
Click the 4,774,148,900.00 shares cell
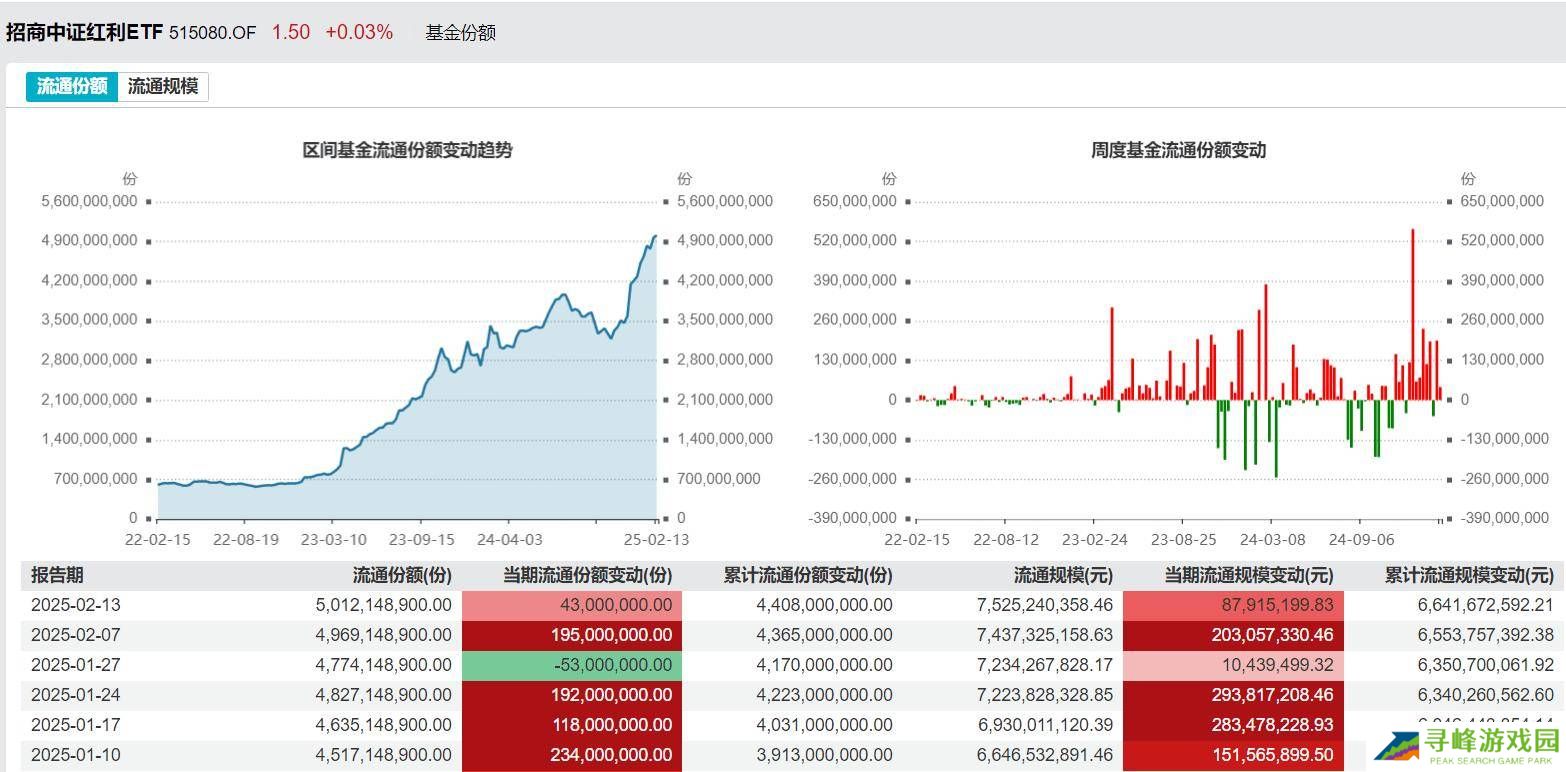click(x=383, y=665)
